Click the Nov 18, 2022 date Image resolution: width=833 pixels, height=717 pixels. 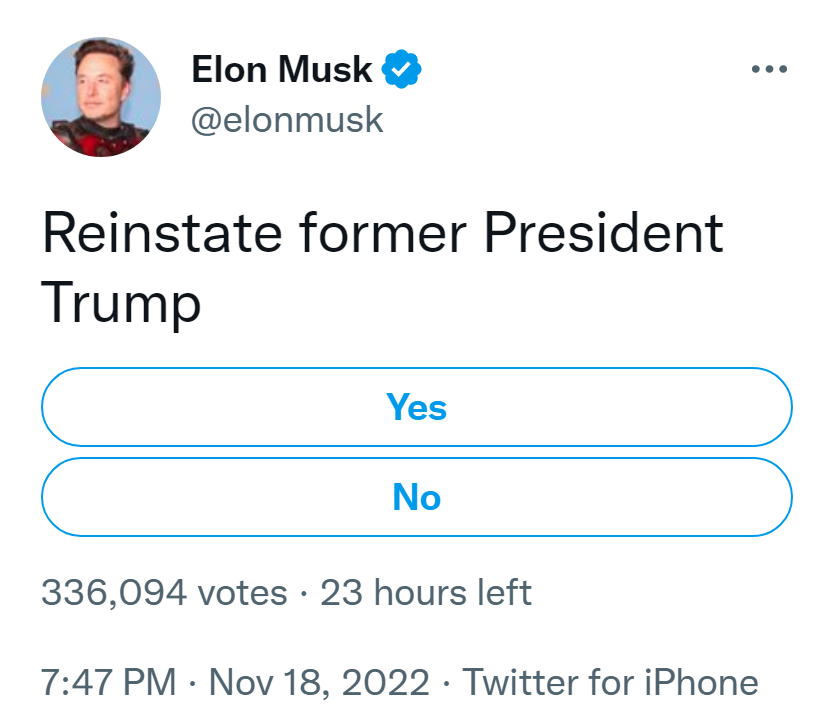(x=319, y=682)
